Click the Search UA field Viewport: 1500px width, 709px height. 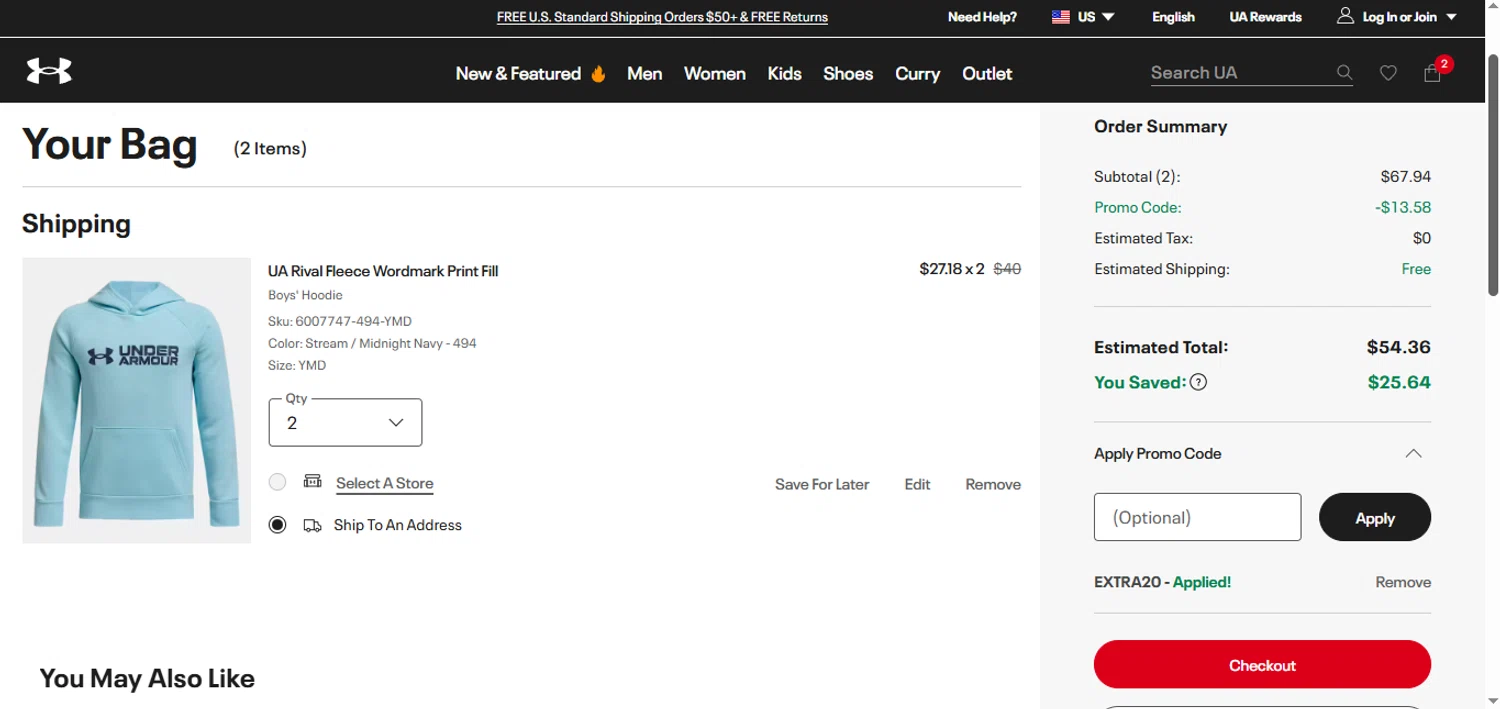pos(1240,73)
